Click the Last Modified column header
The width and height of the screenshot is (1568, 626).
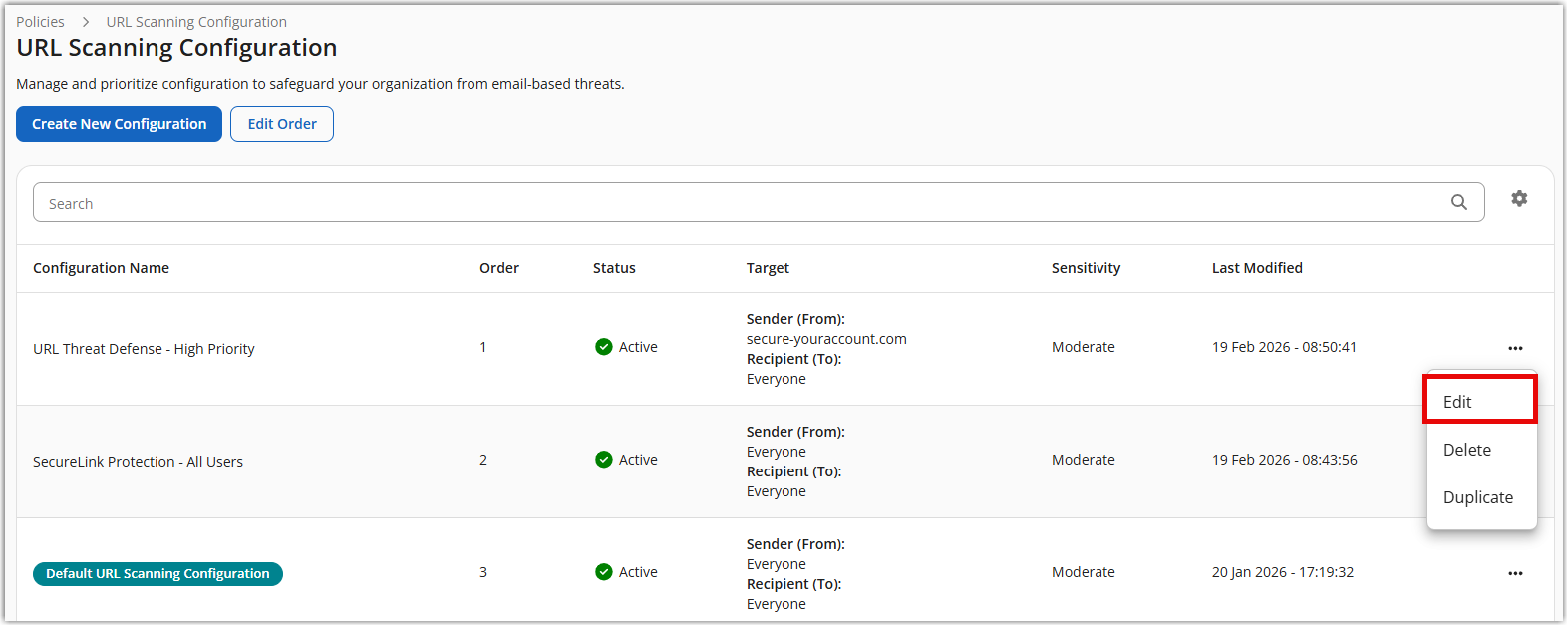tap(1256, 268)
